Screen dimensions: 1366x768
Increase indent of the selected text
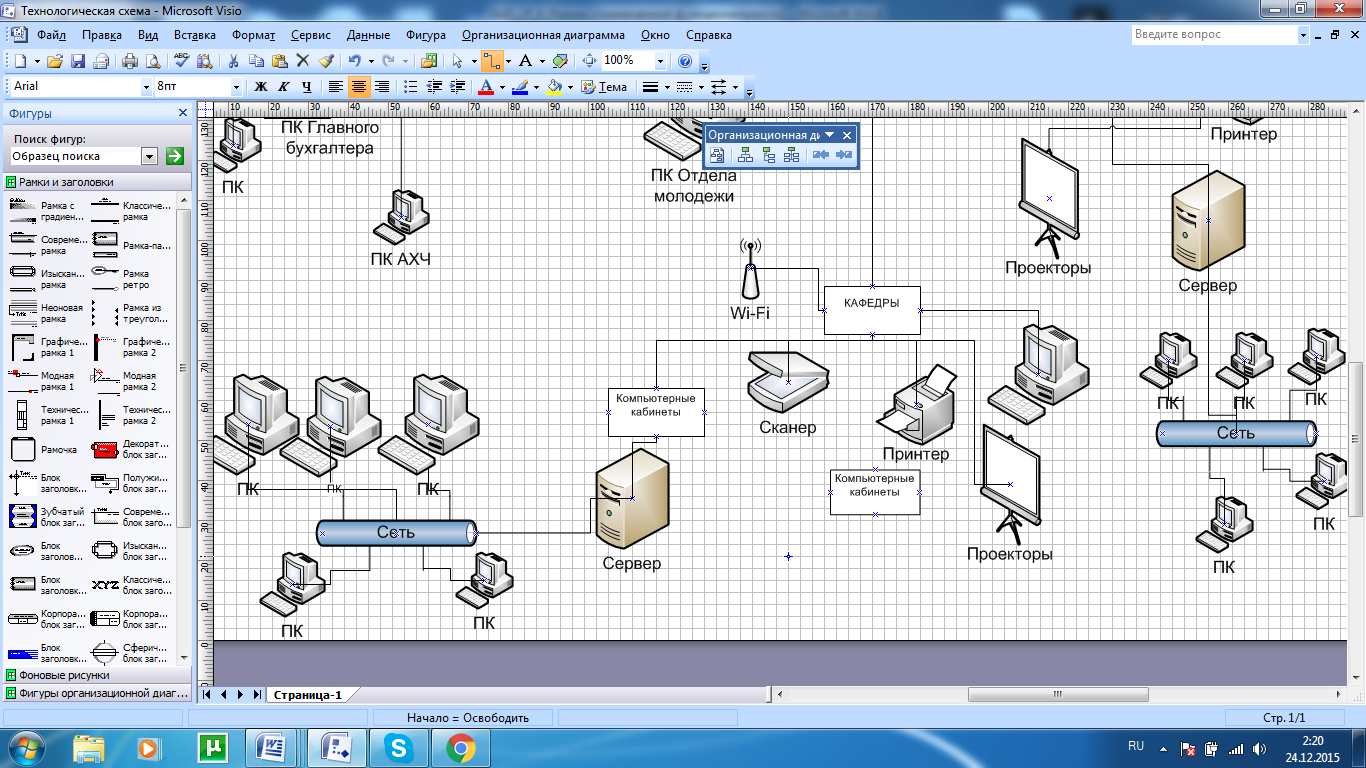[458, 87]
